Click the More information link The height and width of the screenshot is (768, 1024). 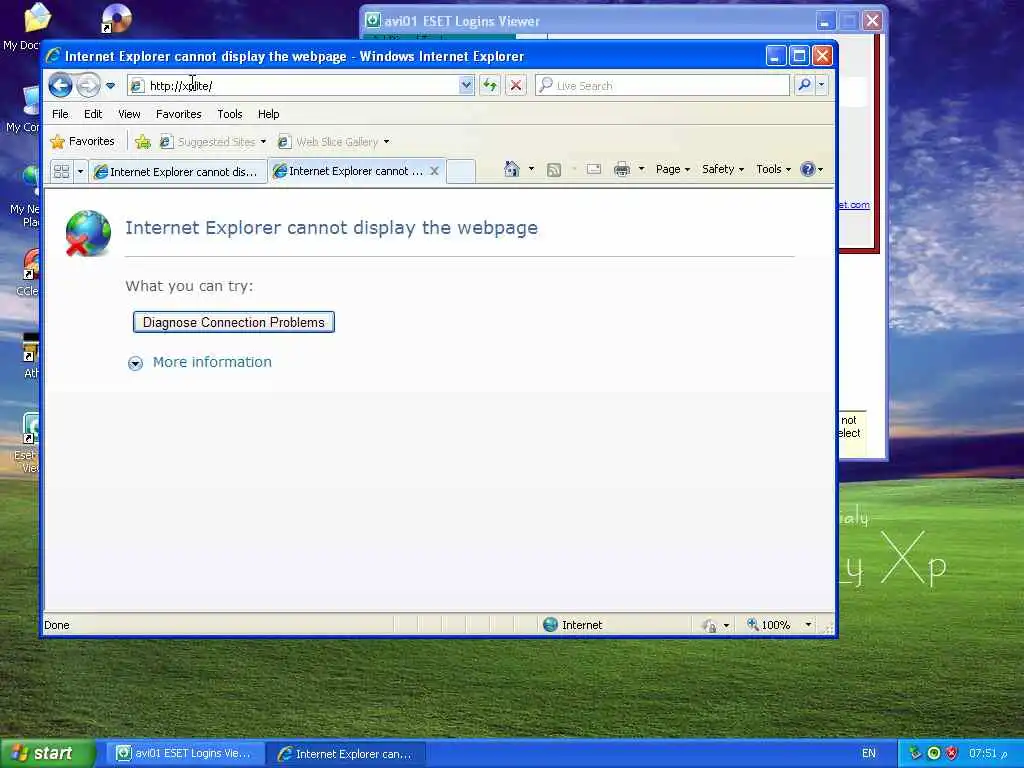pos(212,362)
